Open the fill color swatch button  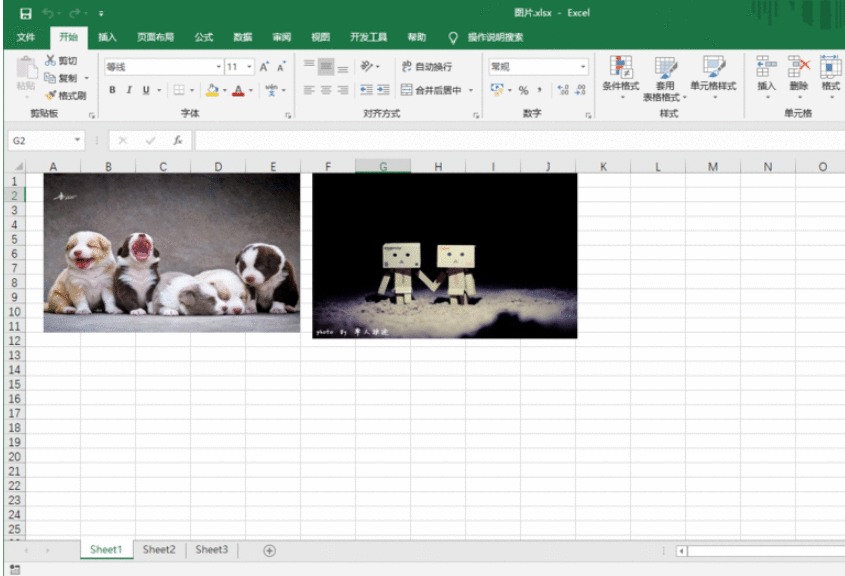212,90
